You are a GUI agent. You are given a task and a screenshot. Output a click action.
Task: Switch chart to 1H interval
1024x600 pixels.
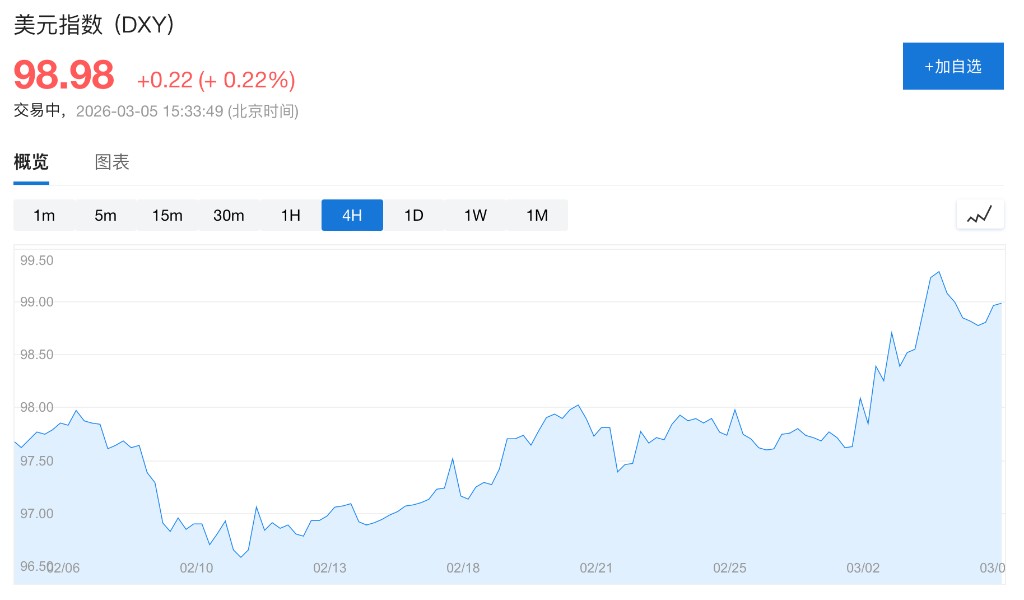point(290,215)
